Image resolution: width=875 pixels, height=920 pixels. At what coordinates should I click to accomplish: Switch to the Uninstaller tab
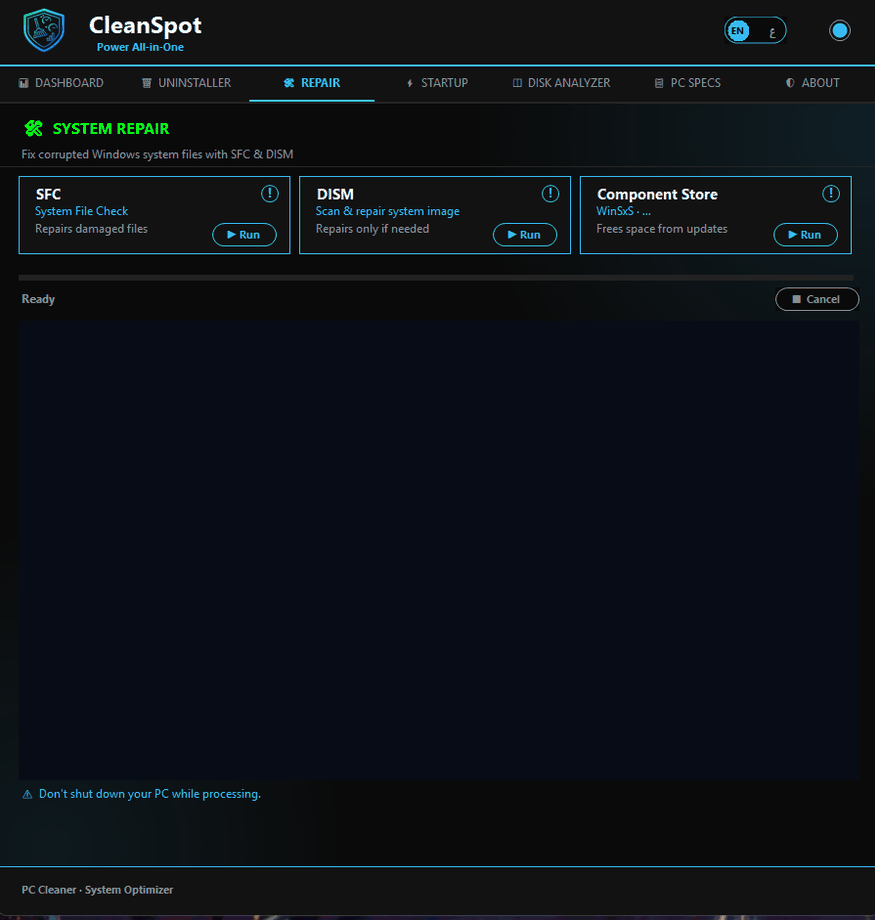[x=187, y=83]
